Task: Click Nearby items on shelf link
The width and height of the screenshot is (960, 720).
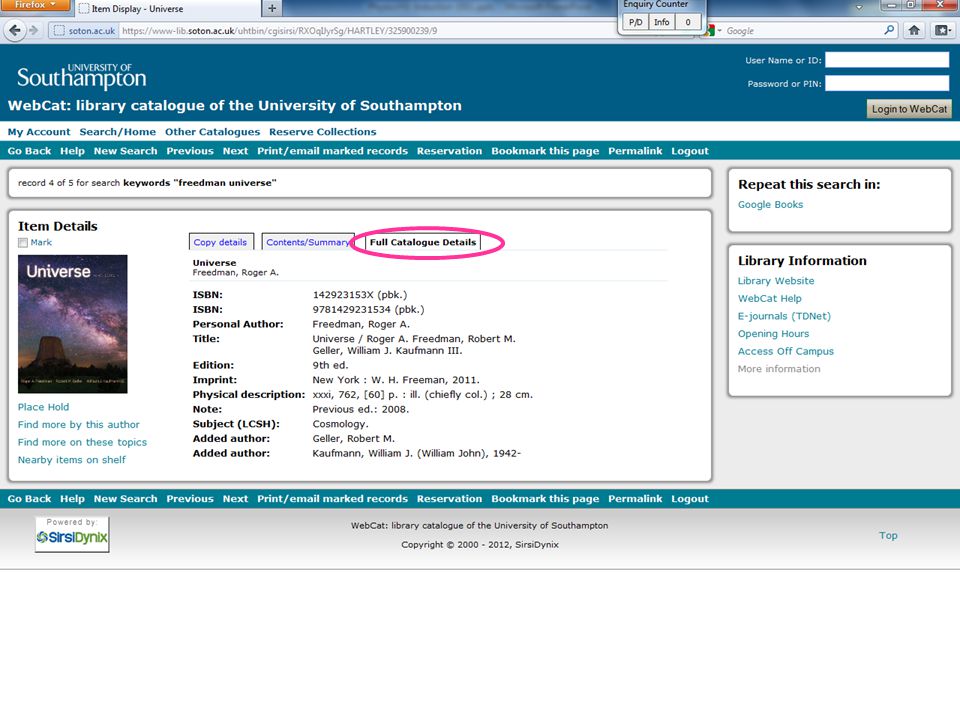Action: pos(72,460)
